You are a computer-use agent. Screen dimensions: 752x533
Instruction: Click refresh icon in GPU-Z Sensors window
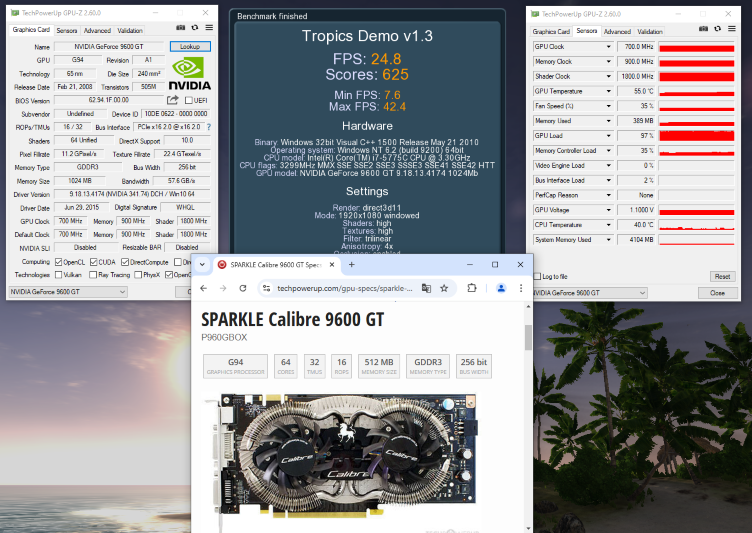point(717,29)
